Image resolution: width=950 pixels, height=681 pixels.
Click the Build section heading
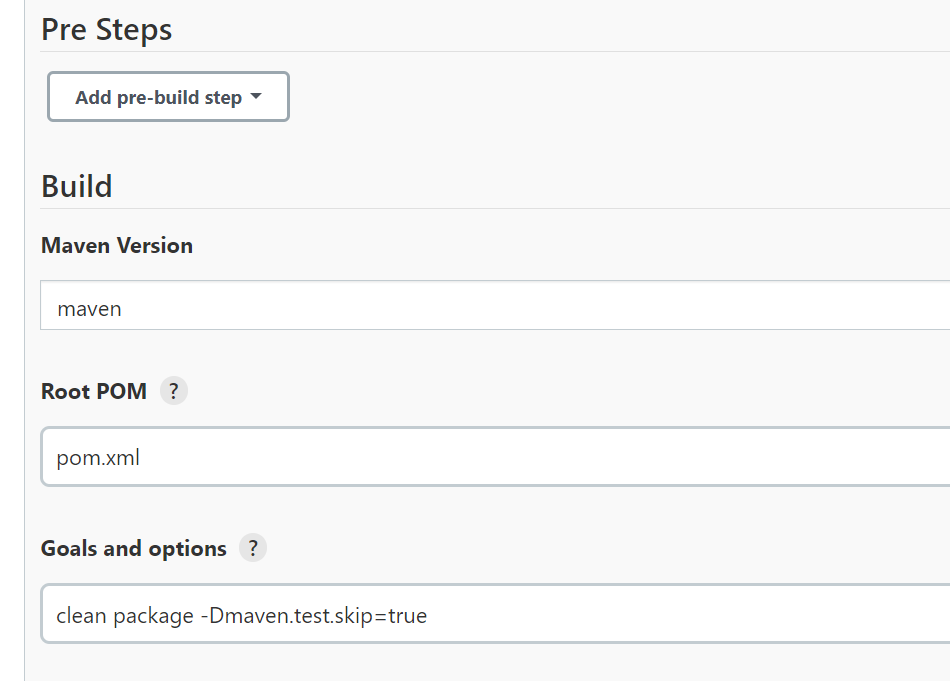(x=77, y=187)
